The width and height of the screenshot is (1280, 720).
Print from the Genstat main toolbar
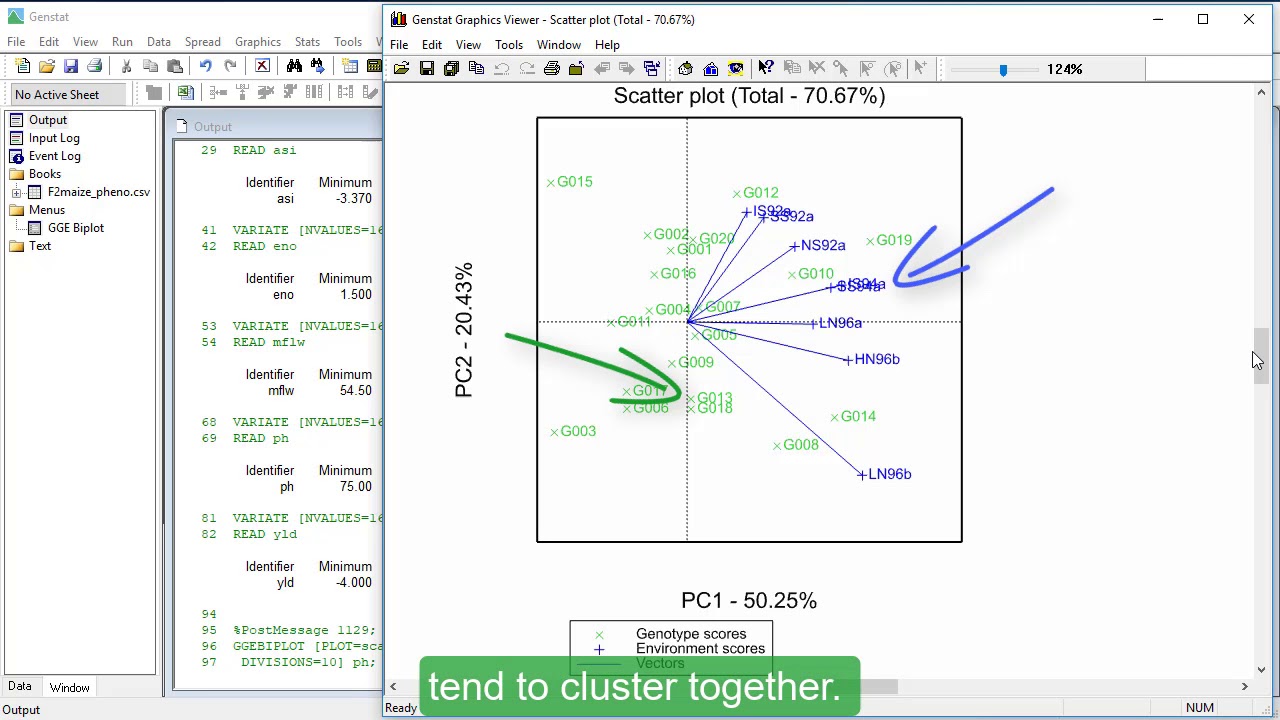click(95, 66)
